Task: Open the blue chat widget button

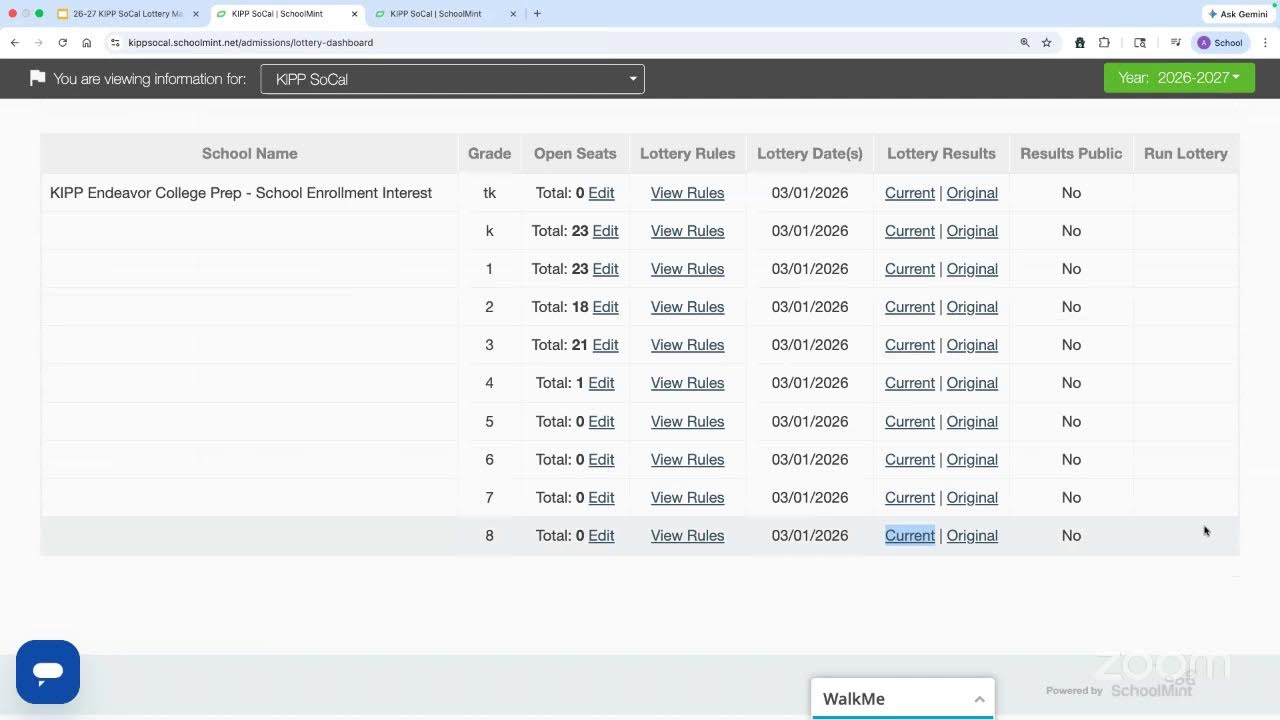Action: click(x=48, y=672)
